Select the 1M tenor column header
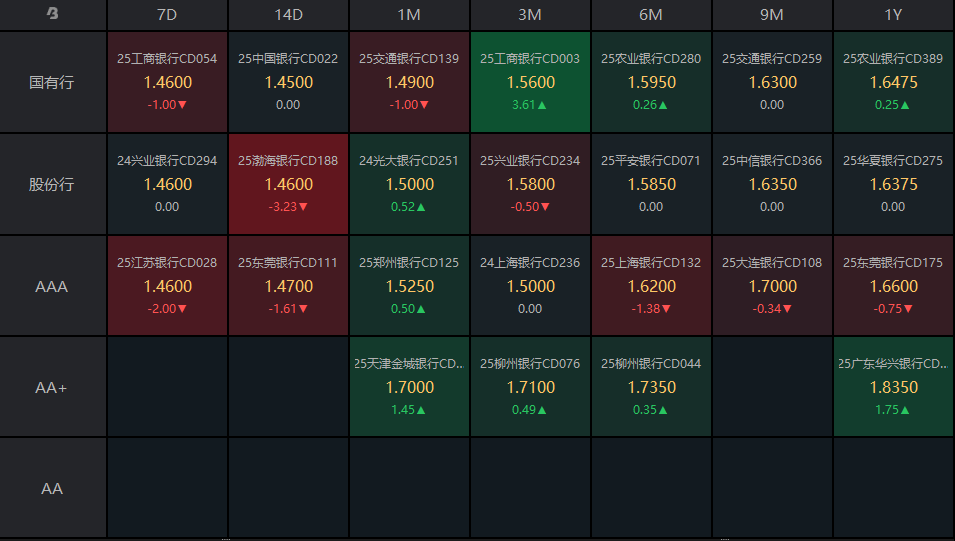This screenshot has width=955, height=541. tap(409, 15)
